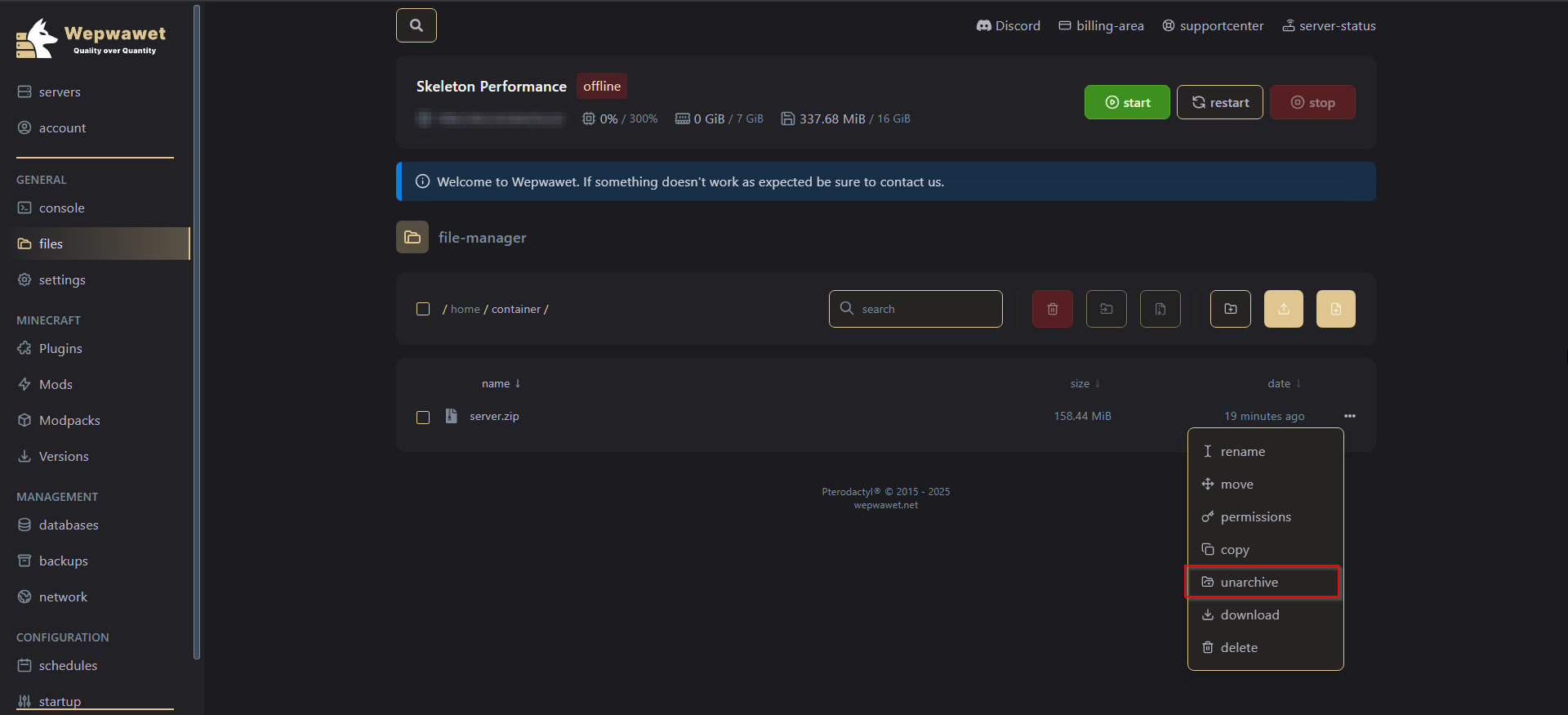Choose delete from the context menu
The image size is (1568, 715).
pyautogui.click(x=1265, y=647)
